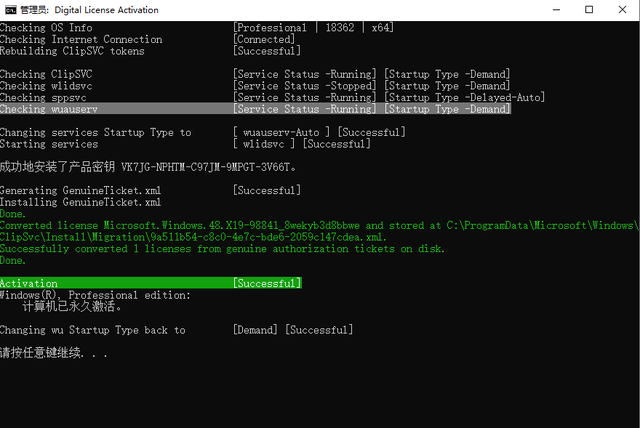Click the cmd icon in the title bar
This screenshot has height=428, width=640.
pos(11,10)
